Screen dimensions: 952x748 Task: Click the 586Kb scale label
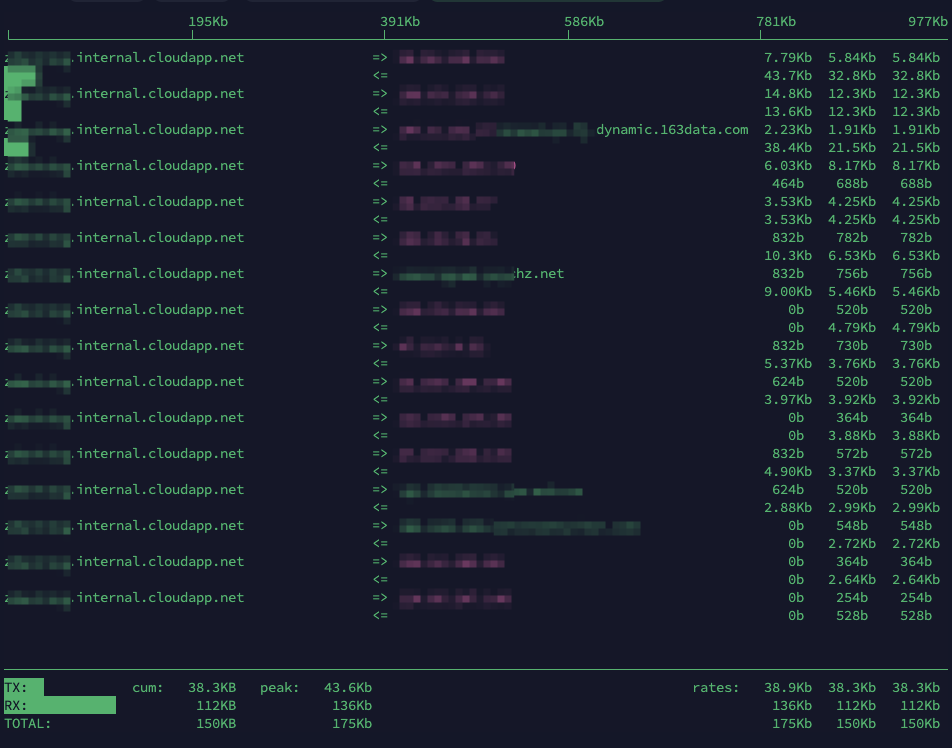click(x=584, y=21)
